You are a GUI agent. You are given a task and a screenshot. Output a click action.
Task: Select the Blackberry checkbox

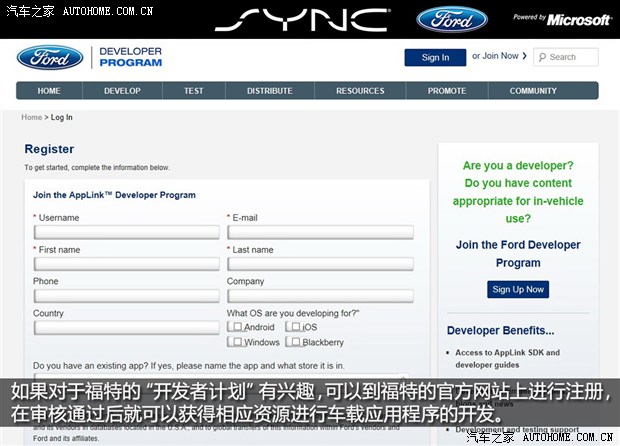[x=292, y=342]
